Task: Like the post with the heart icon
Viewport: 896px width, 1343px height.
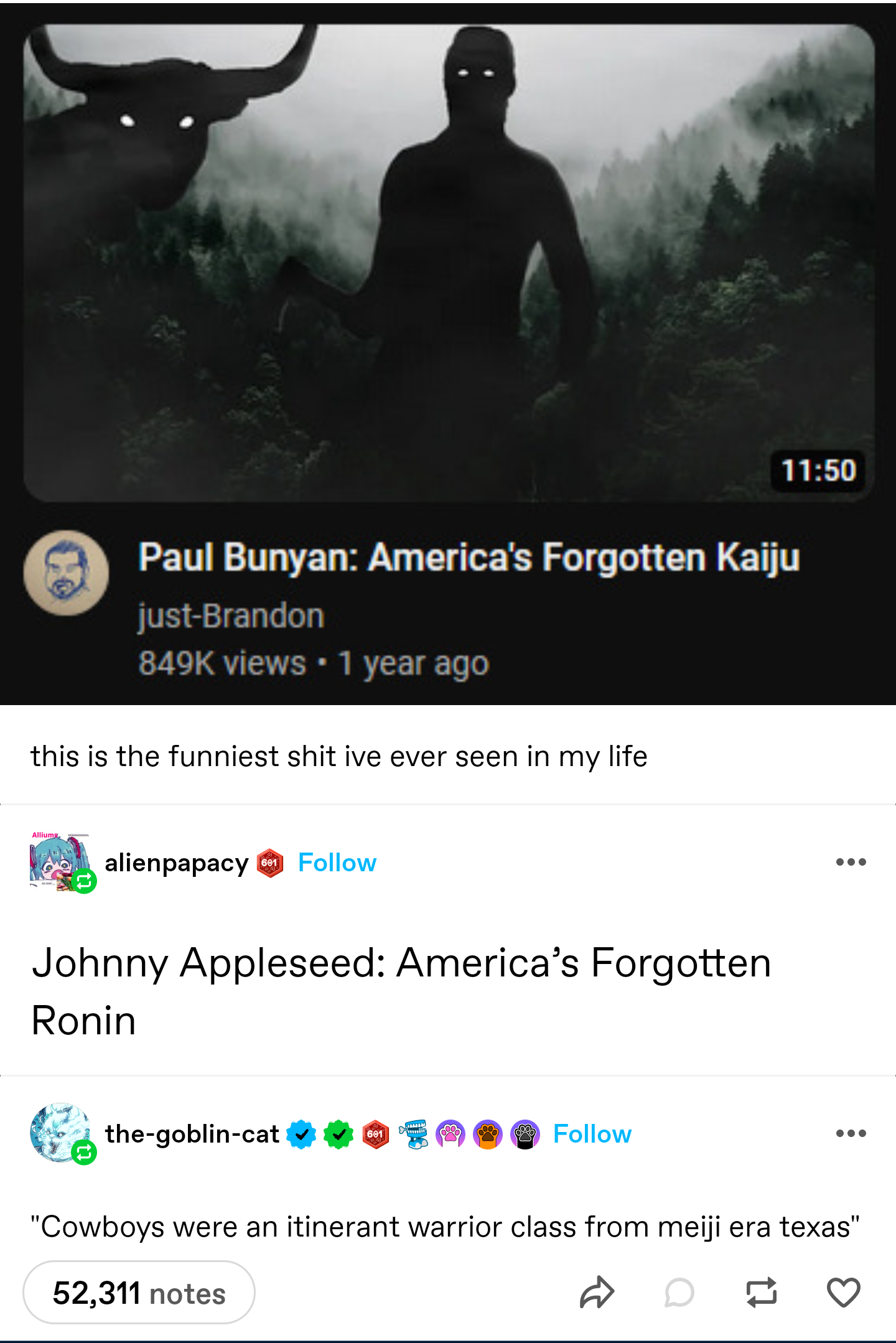Action: (x=844, y=1293)
